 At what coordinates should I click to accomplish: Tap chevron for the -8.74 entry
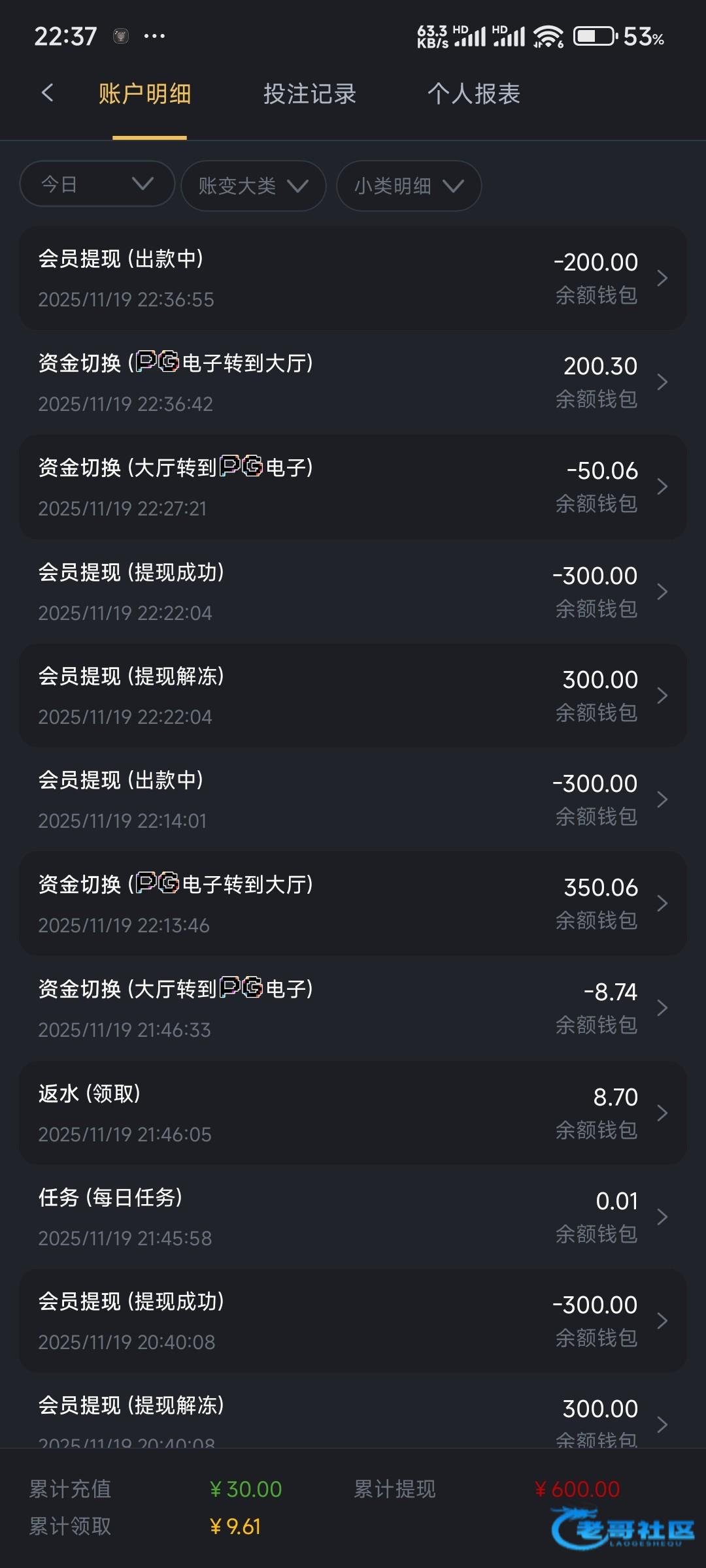[x=662, y=1008]
